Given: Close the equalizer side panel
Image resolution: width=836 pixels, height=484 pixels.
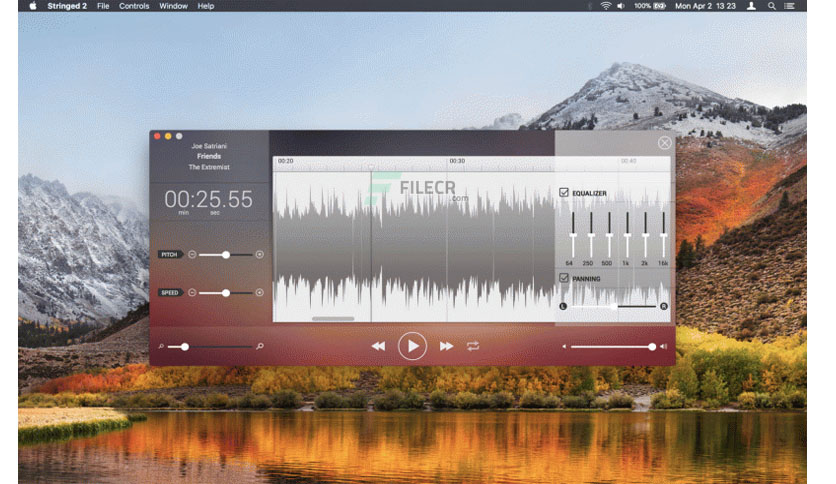Looking at the screenshot, I should (664, 143).
